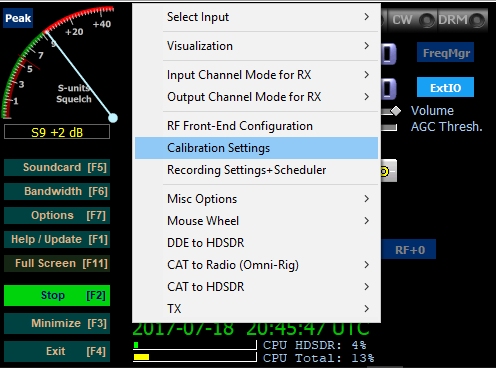Image resolution: width=496 pixels, height=368 pixels.
Task: Select Calibration Settings entry
Action: [256, 148]
